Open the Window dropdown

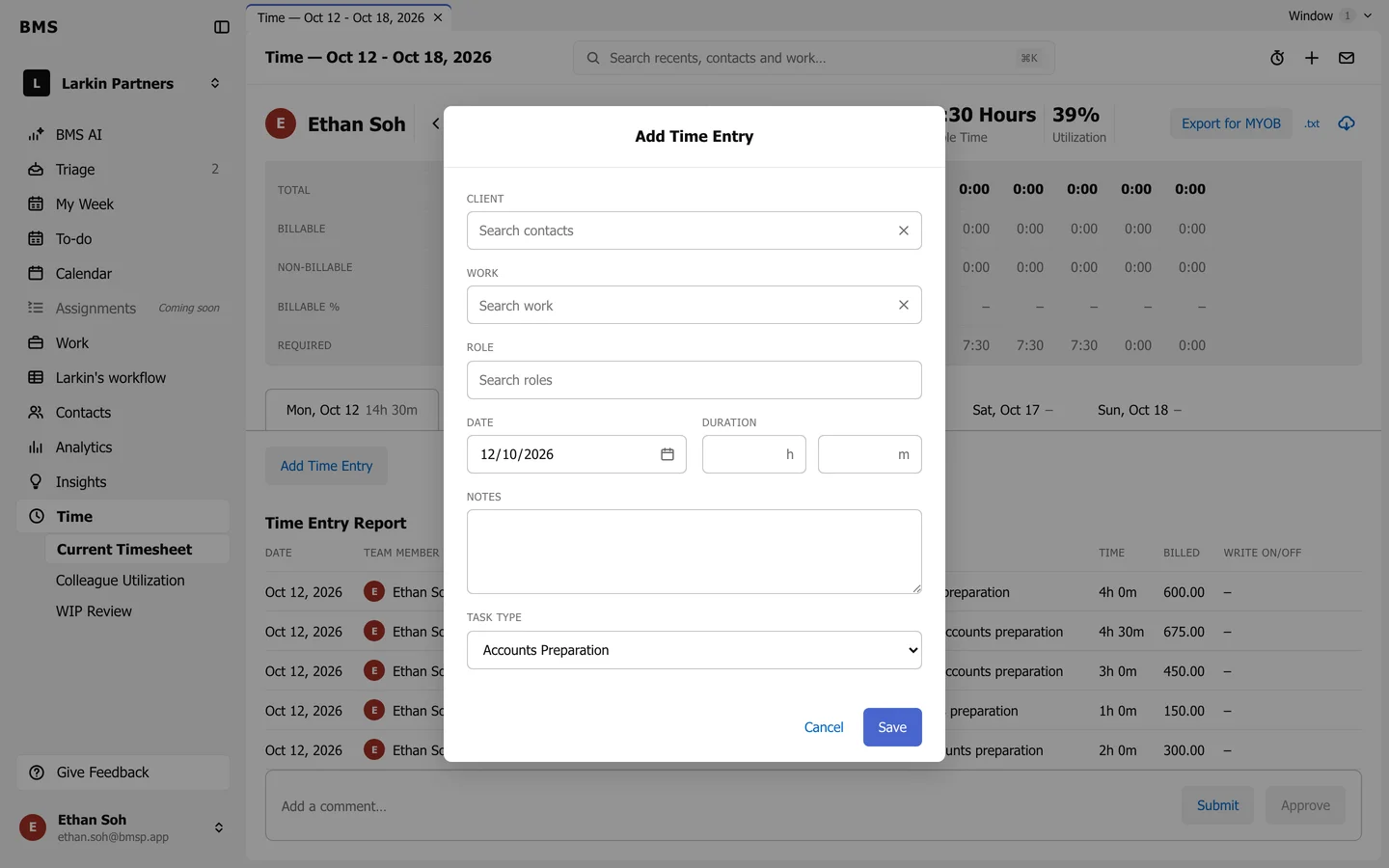pos(1329,15)
